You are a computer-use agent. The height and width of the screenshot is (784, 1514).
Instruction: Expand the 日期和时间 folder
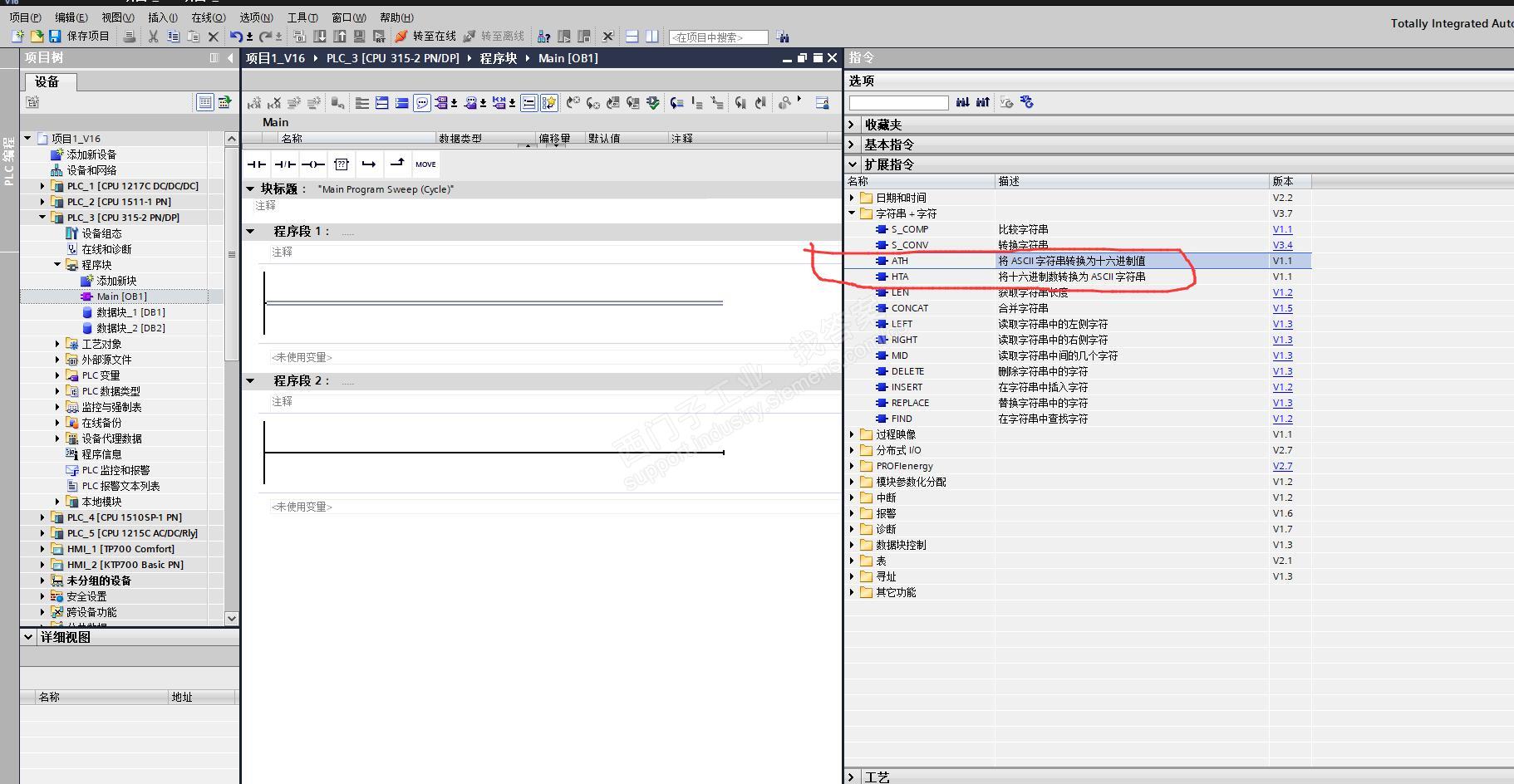(x=852, y=198)
